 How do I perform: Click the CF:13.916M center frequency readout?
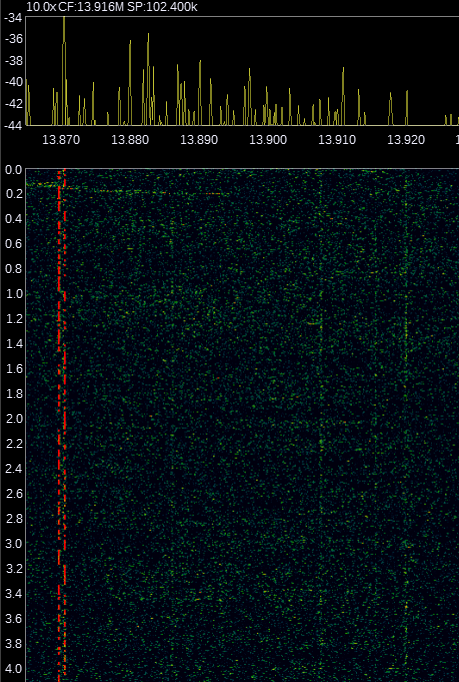coord(91,7)
